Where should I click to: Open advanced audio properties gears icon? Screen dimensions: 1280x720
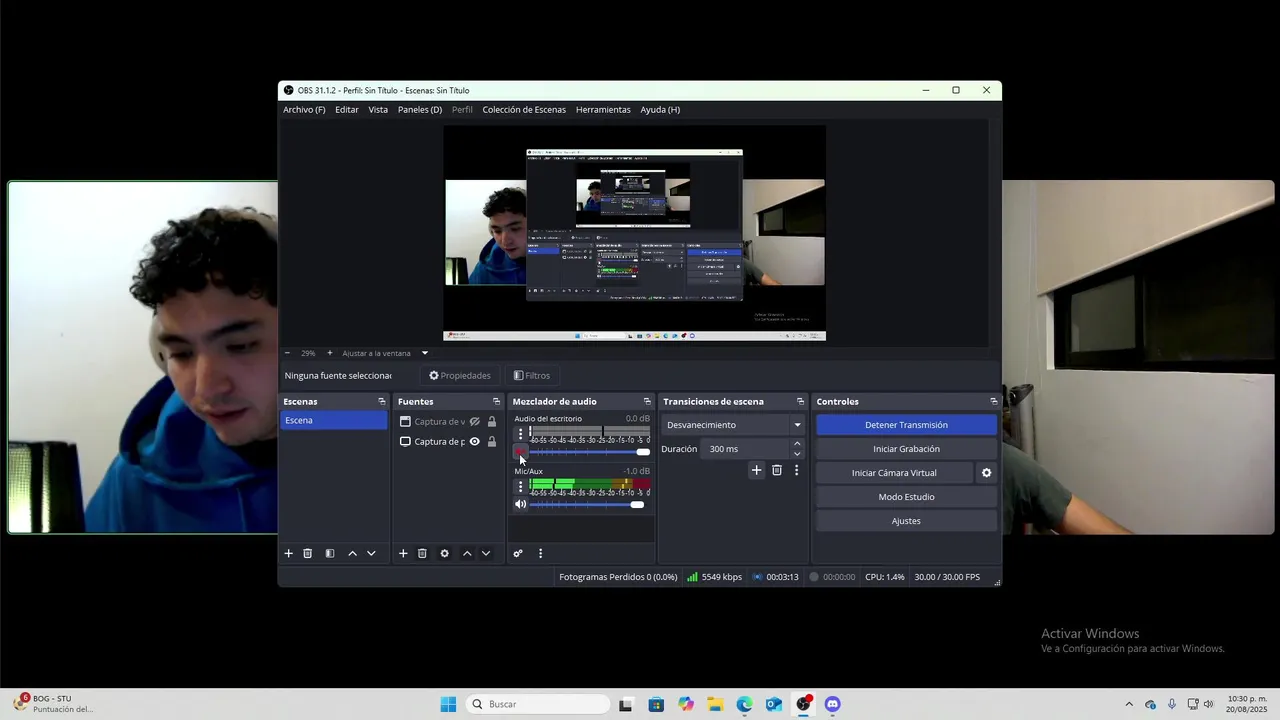click(x=518, y=553)
